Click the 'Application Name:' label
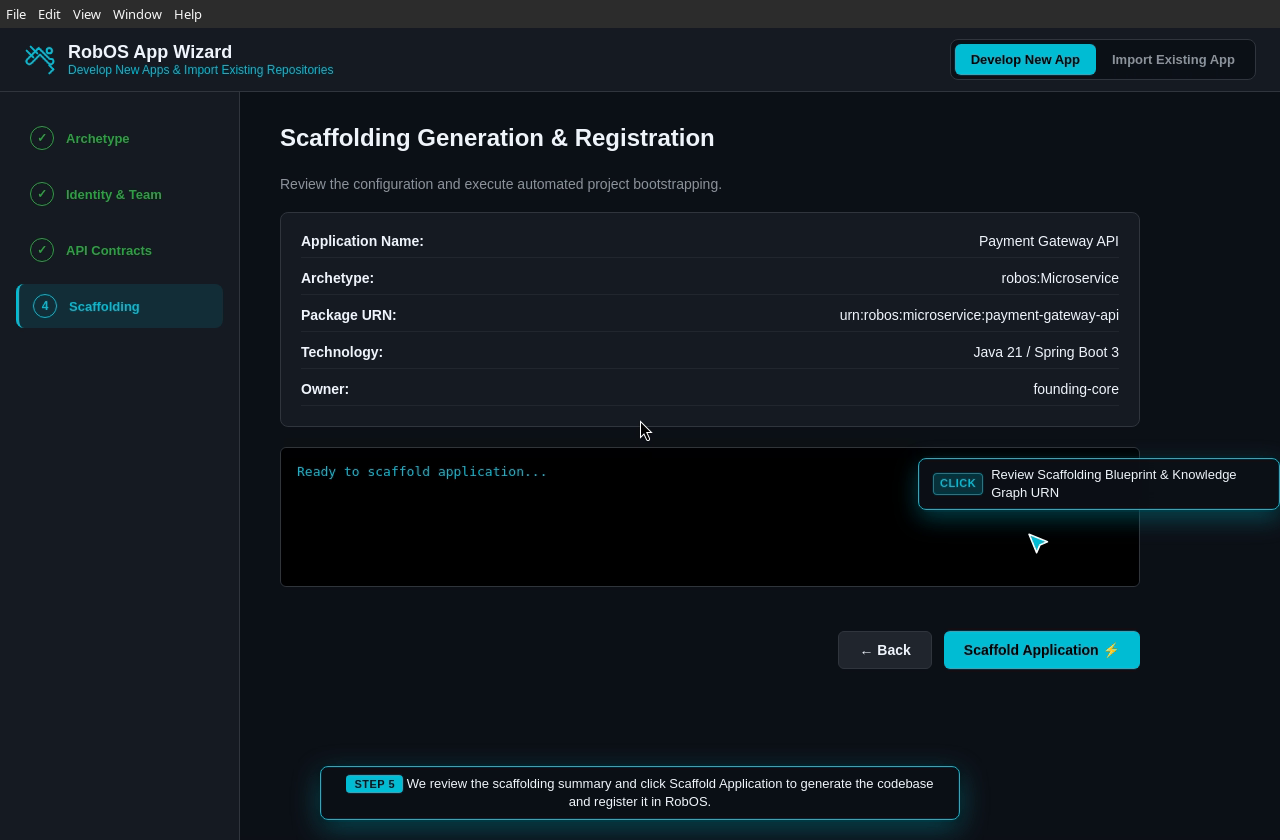The height and width of the screenshot is (840, 1280). point(362,241)
